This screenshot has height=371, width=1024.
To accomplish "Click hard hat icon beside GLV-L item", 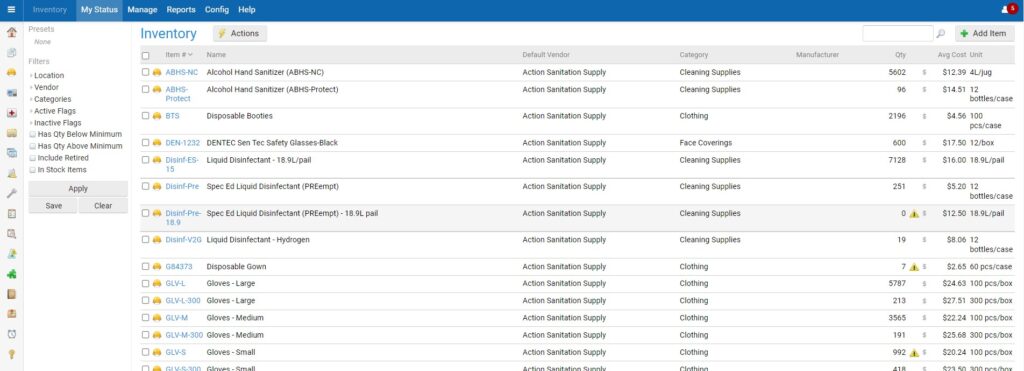I will click(x=157, y=284).
